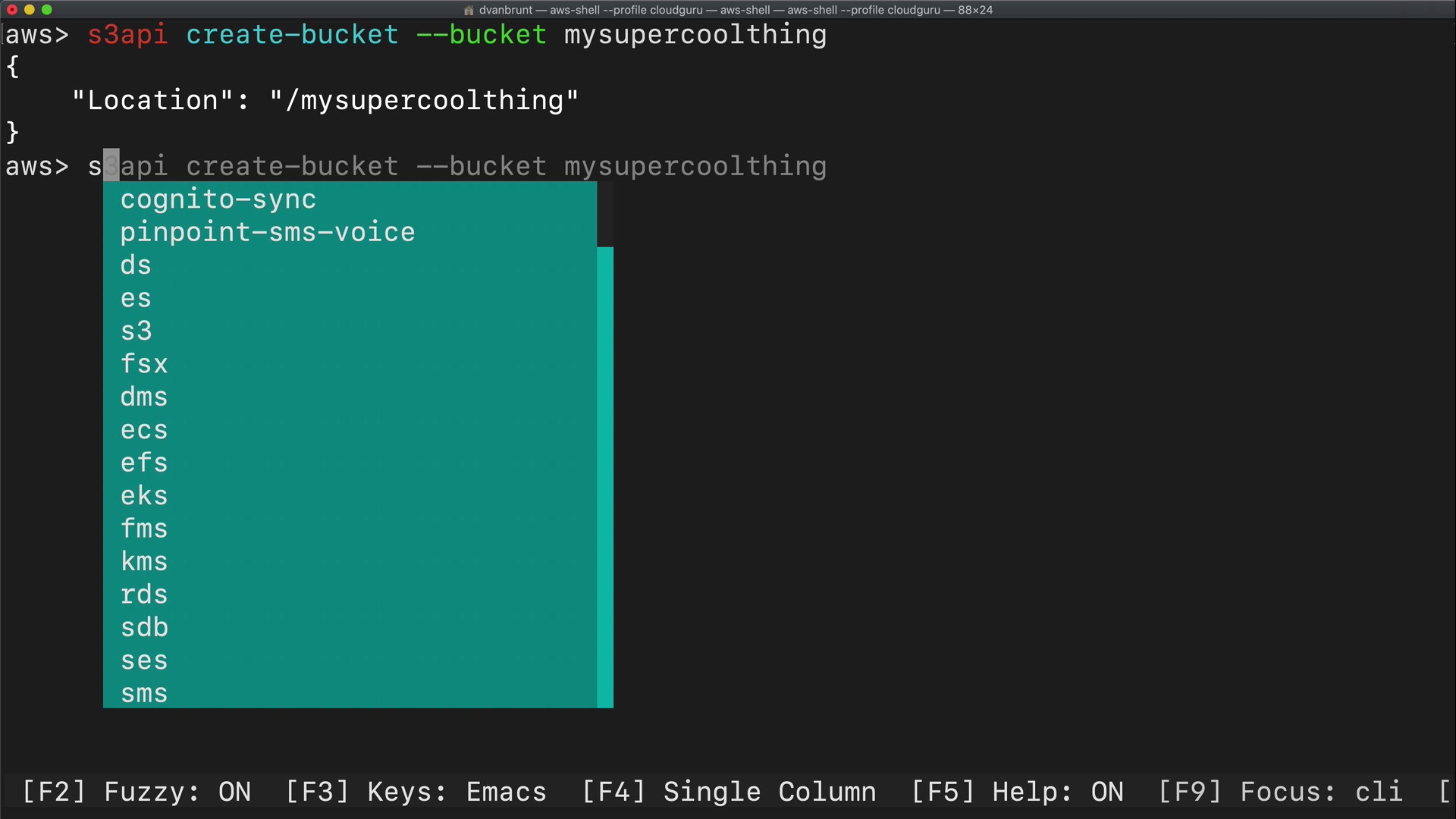The image size is (1456, 819).
Task: Pick pinpoint-sms-voice from the suggestions
Action: [268, 233]
